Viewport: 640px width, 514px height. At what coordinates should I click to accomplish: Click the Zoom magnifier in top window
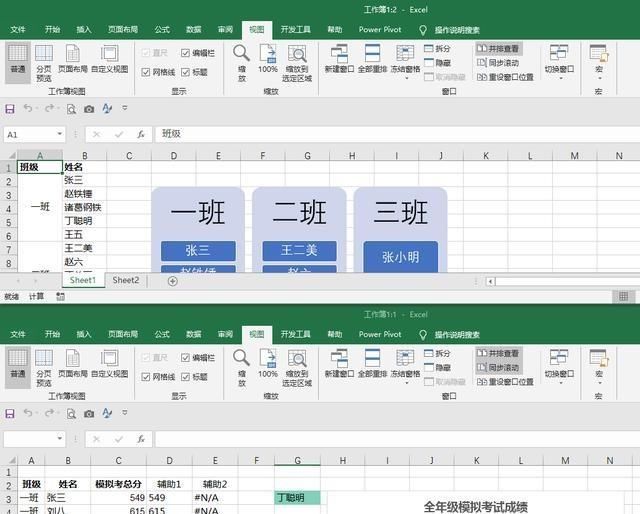pyautogui.click(x=242, y=62)
